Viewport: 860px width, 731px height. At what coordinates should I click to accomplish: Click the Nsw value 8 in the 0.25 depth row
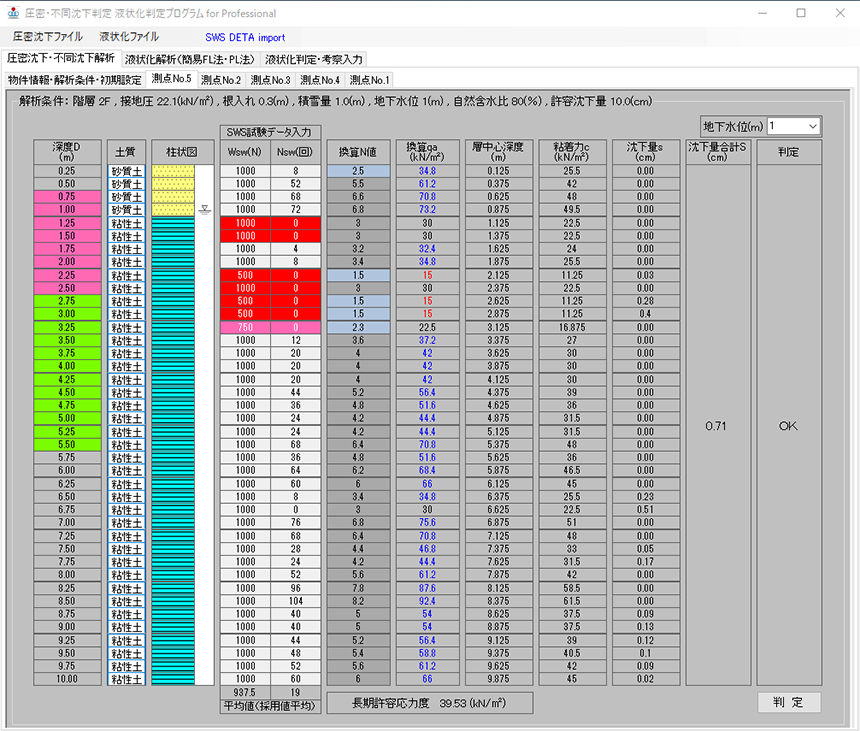(x=296, y=171)
